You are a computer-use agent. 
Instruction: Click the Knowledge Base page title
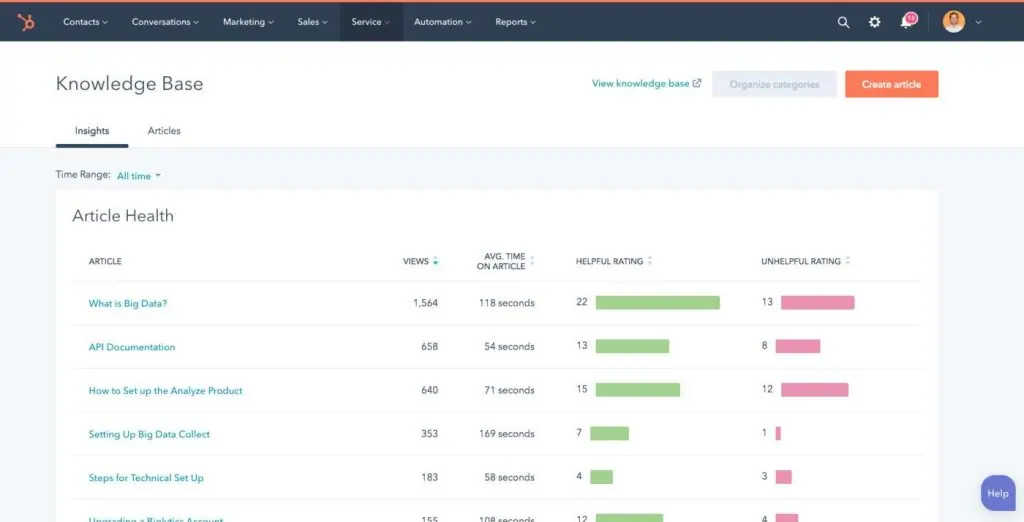pyautogui.click(x=129, y=84)
